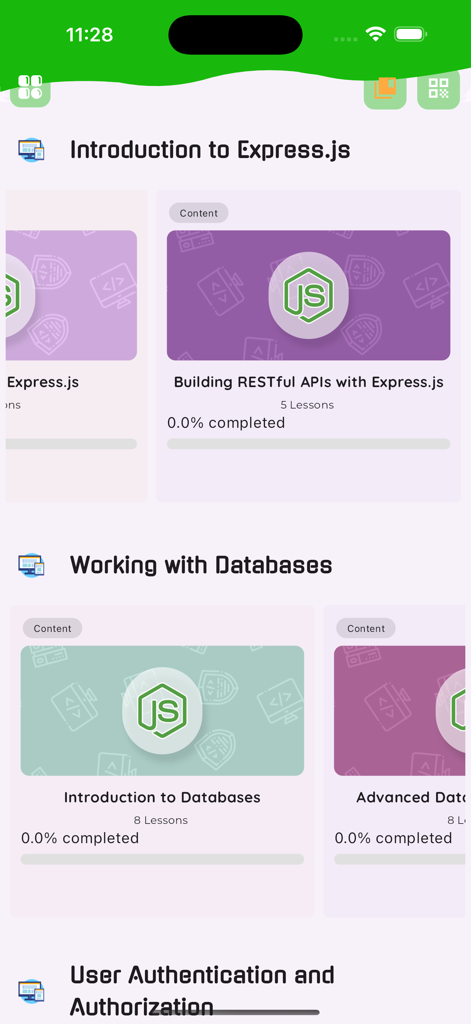Tap Node.js logo on Advanced Databases card
Viewport: 471px width, 1024px height.
point(453,711)
